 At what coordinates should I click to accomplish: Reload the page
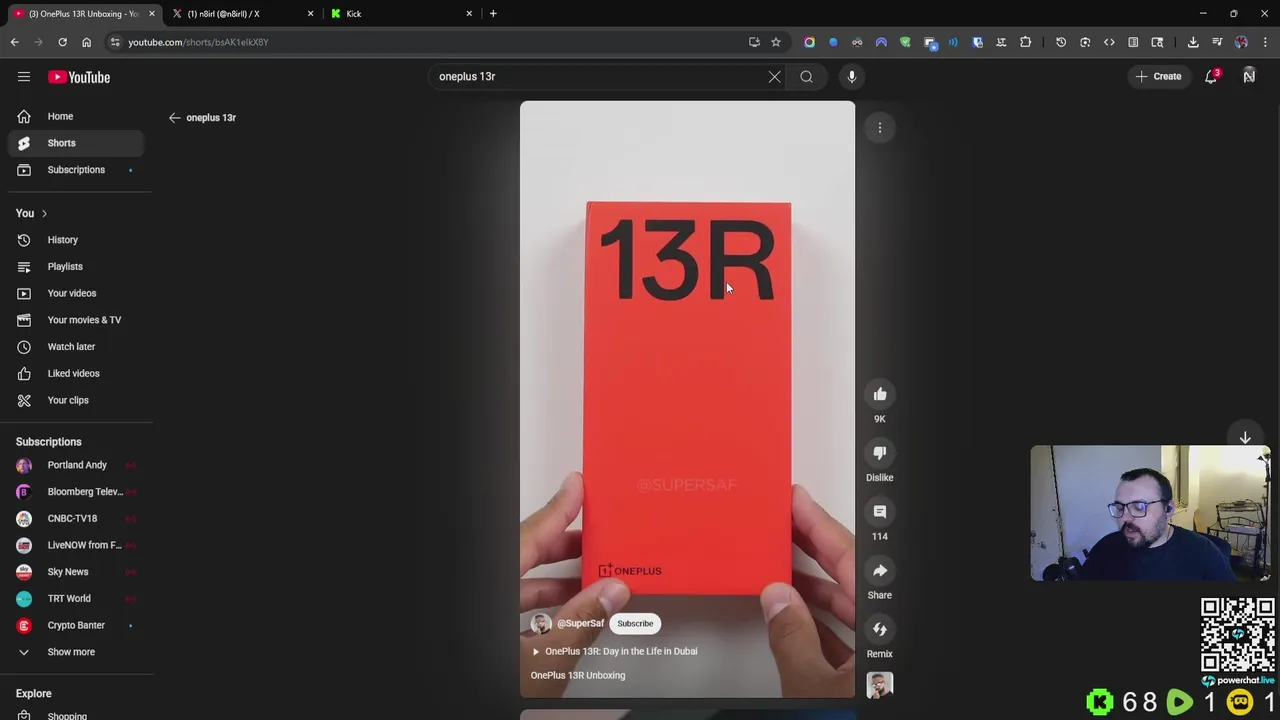[62, 42]
